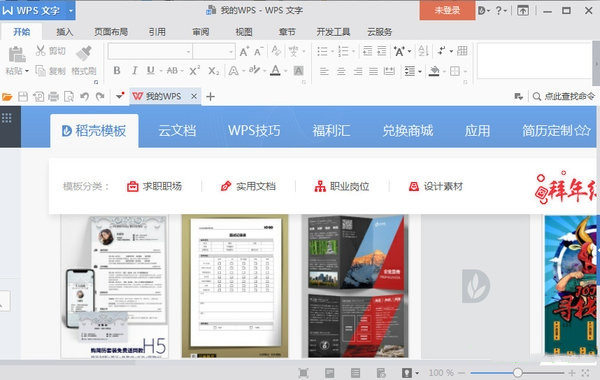This screenshot has height=380, width=600.
Task: Click the distributed alignment icon
Action: [389, 71]
